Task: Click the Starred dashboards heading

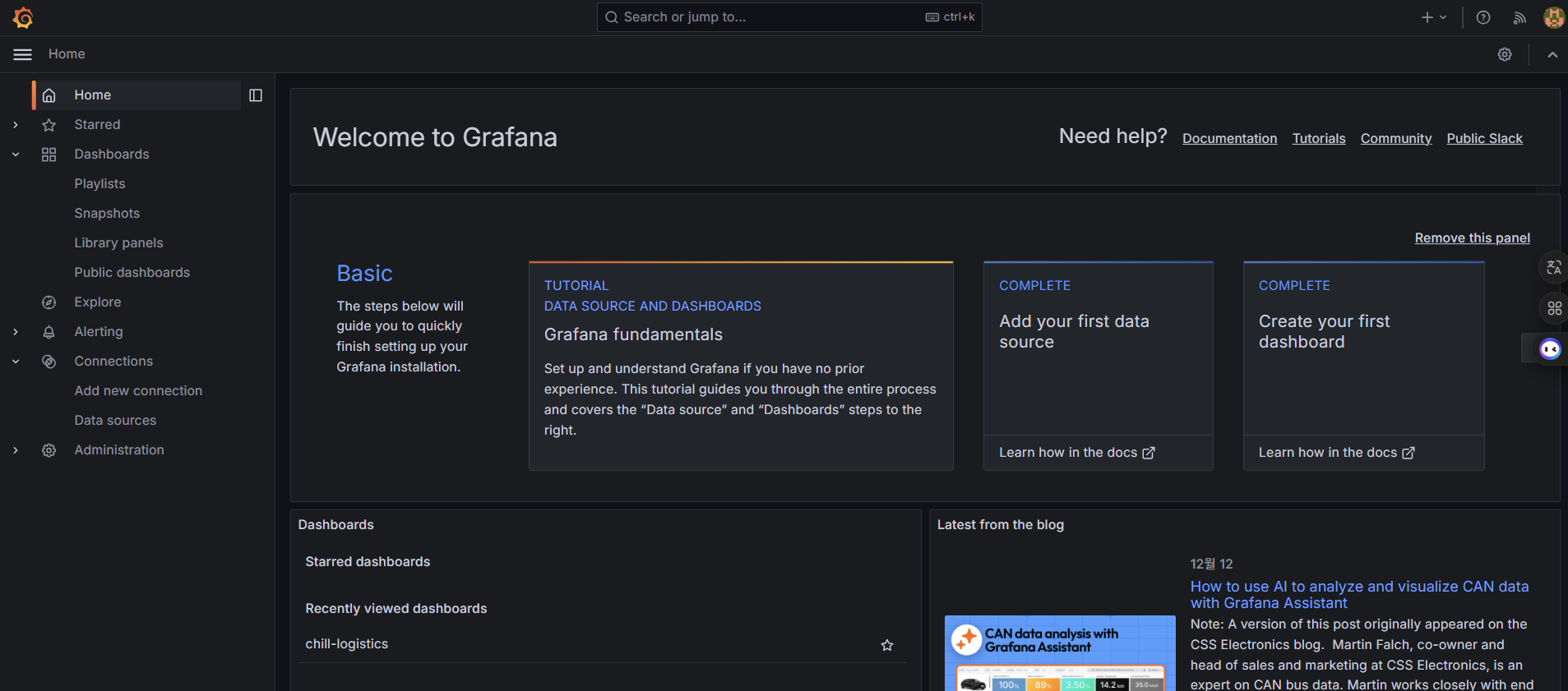Action: [x=368, y=562]
